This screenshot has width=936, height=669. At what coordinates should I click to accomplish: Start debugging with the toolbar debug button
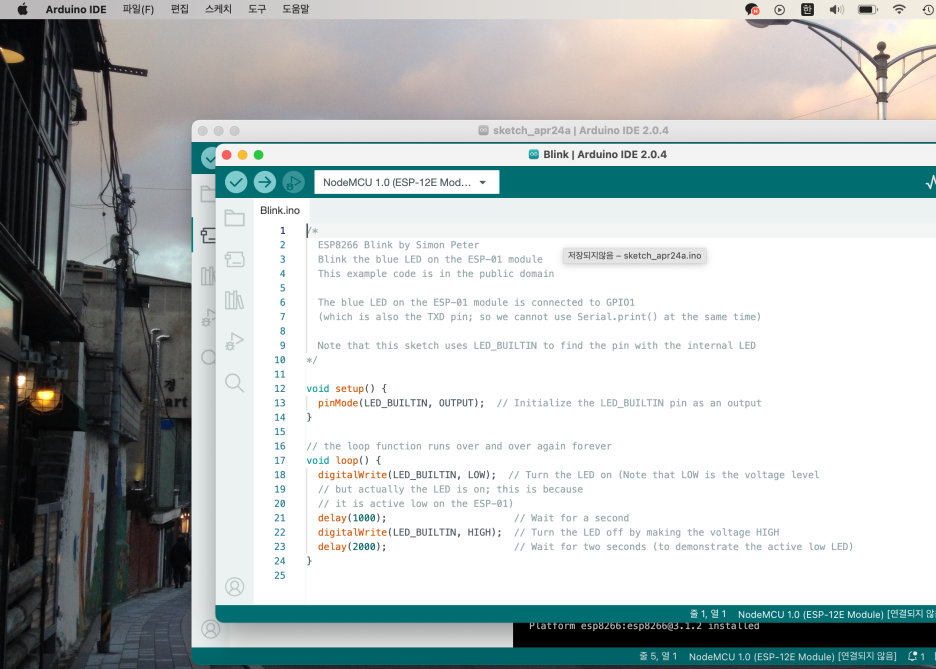coord(293,182)
